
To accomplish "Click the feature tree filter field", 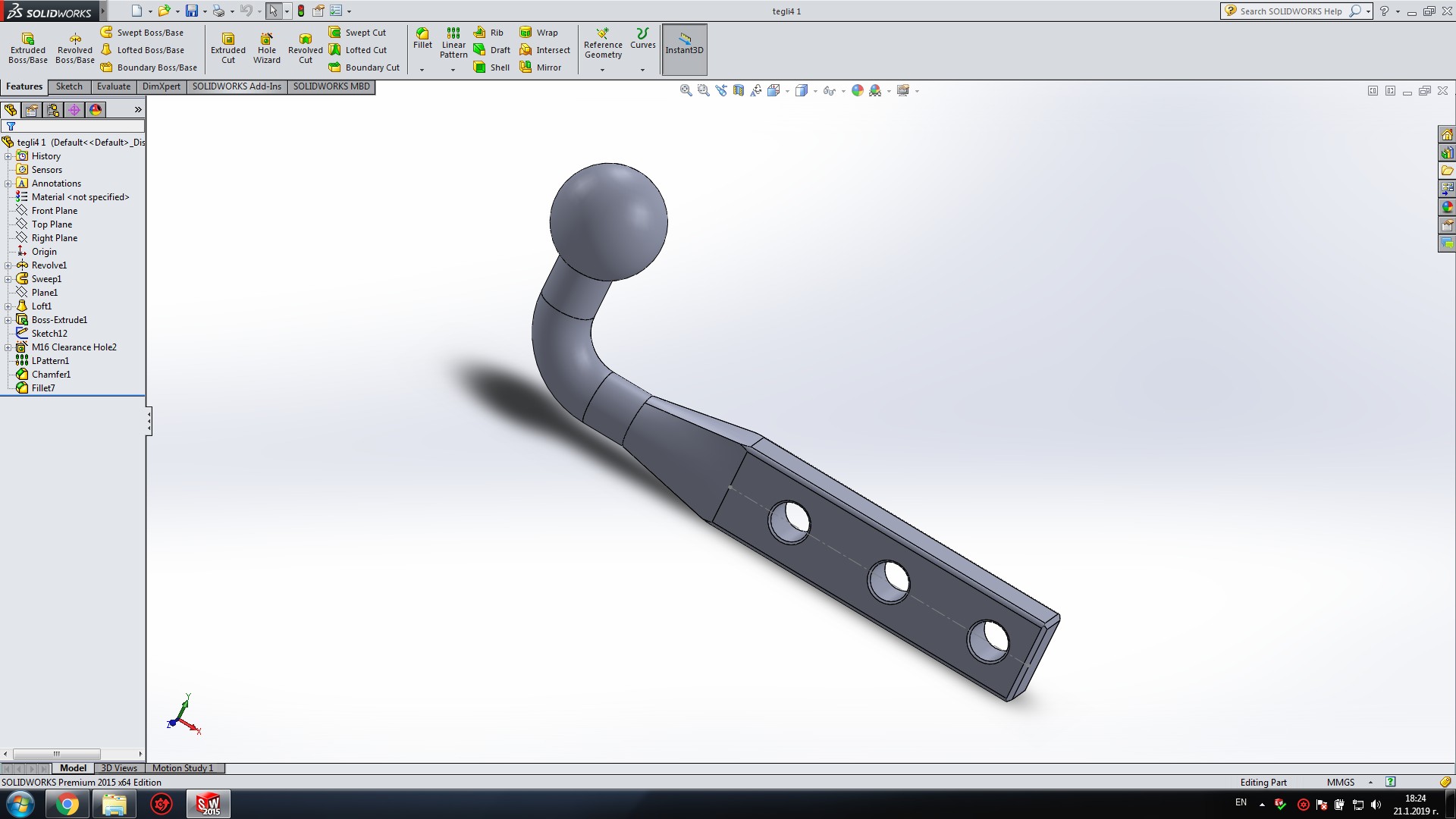I will click(73, 126).
